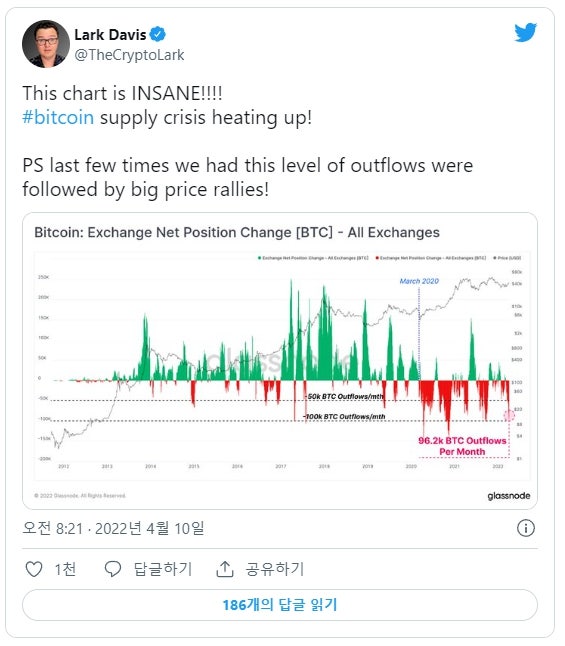565x646 pixels.
Task: Read the 186개의 답글 읽기 replies
Action: point(280,605)
